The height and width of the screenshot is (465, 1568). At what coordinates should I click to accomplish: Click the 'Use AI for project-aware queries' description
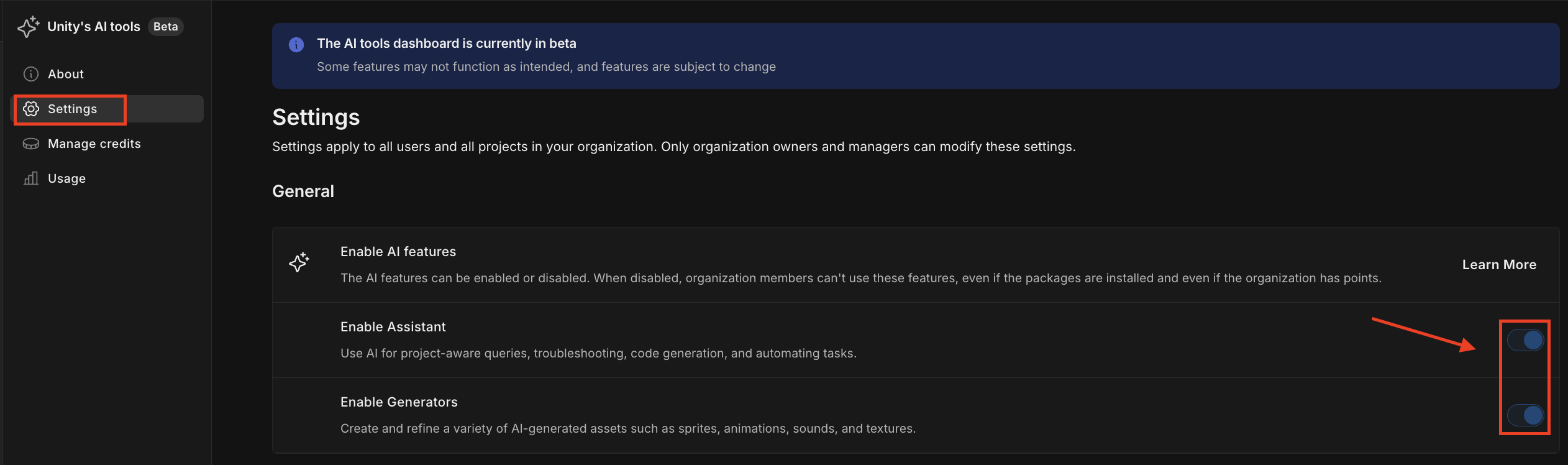pos(598,353)
